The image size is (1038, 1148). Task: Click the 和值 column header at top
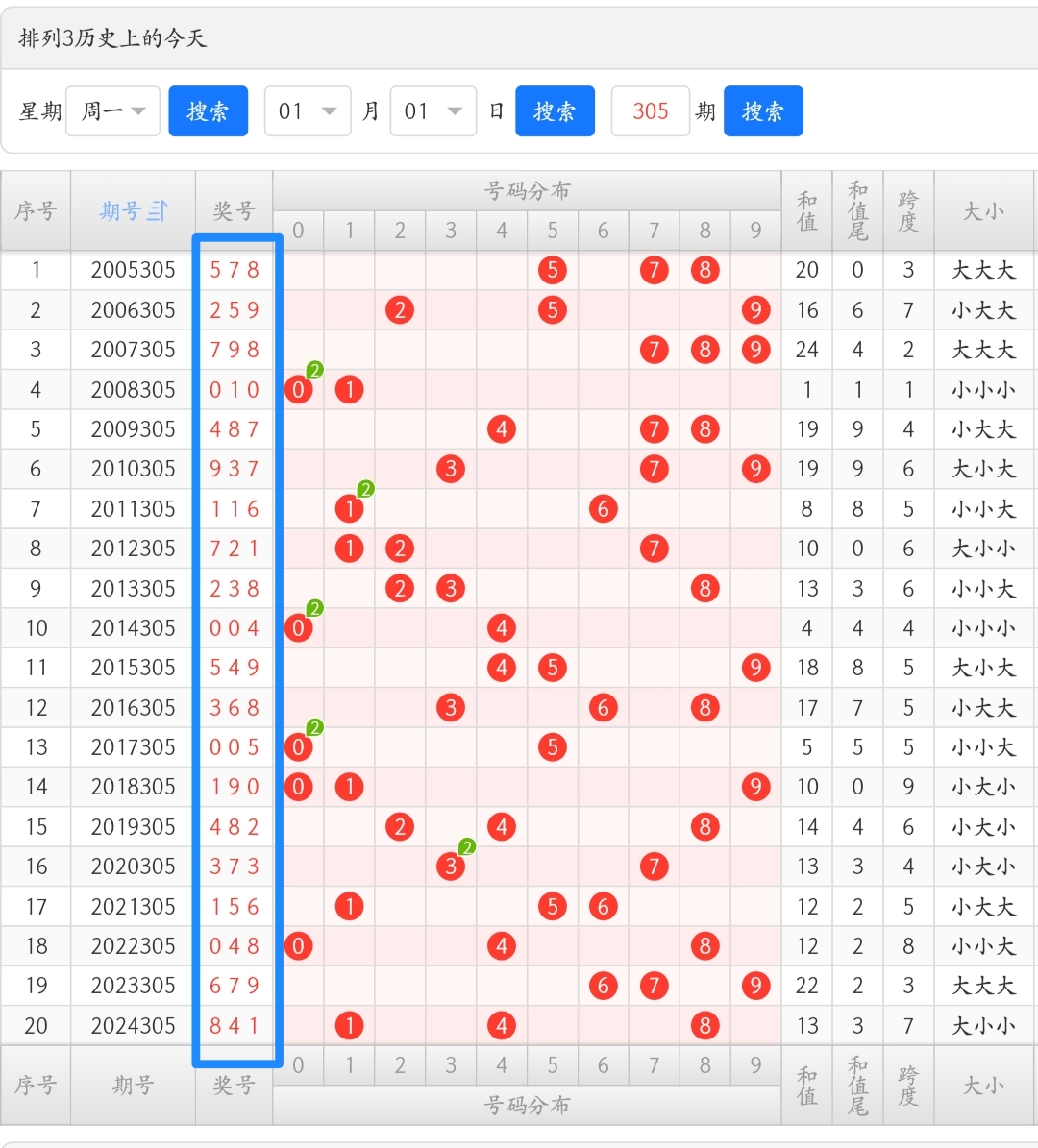(x=807, y=210)
